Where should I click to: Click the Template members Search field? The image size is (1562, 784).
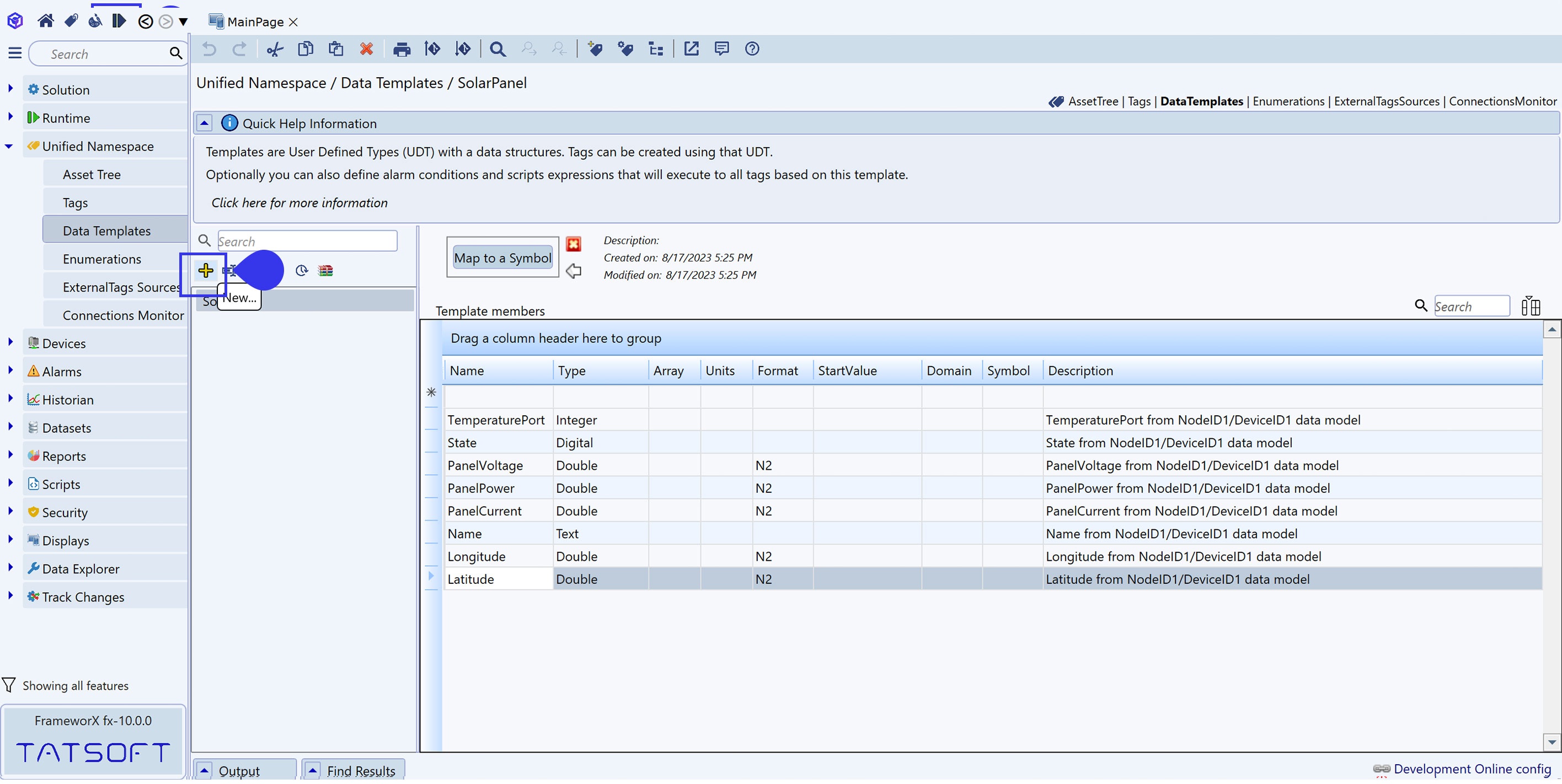click(x=1471, y=306)
